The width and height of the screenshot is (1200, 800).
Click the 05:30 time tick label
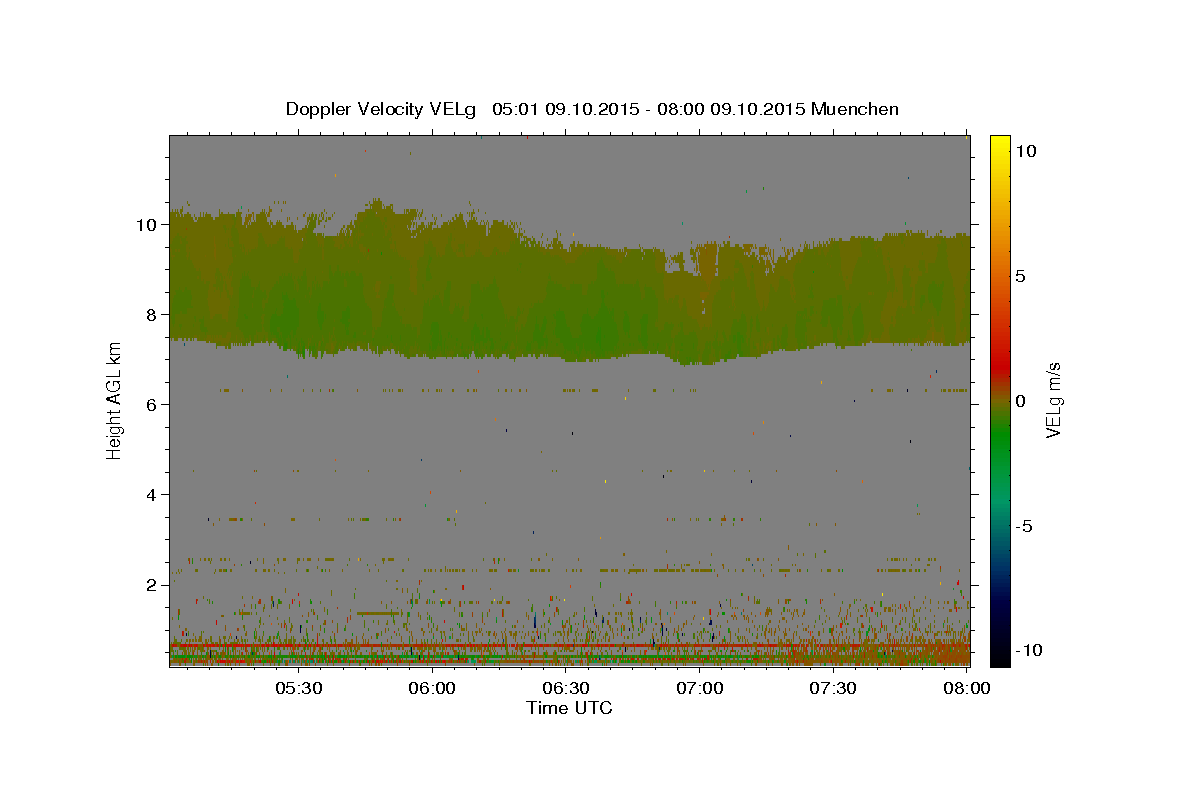298,688
